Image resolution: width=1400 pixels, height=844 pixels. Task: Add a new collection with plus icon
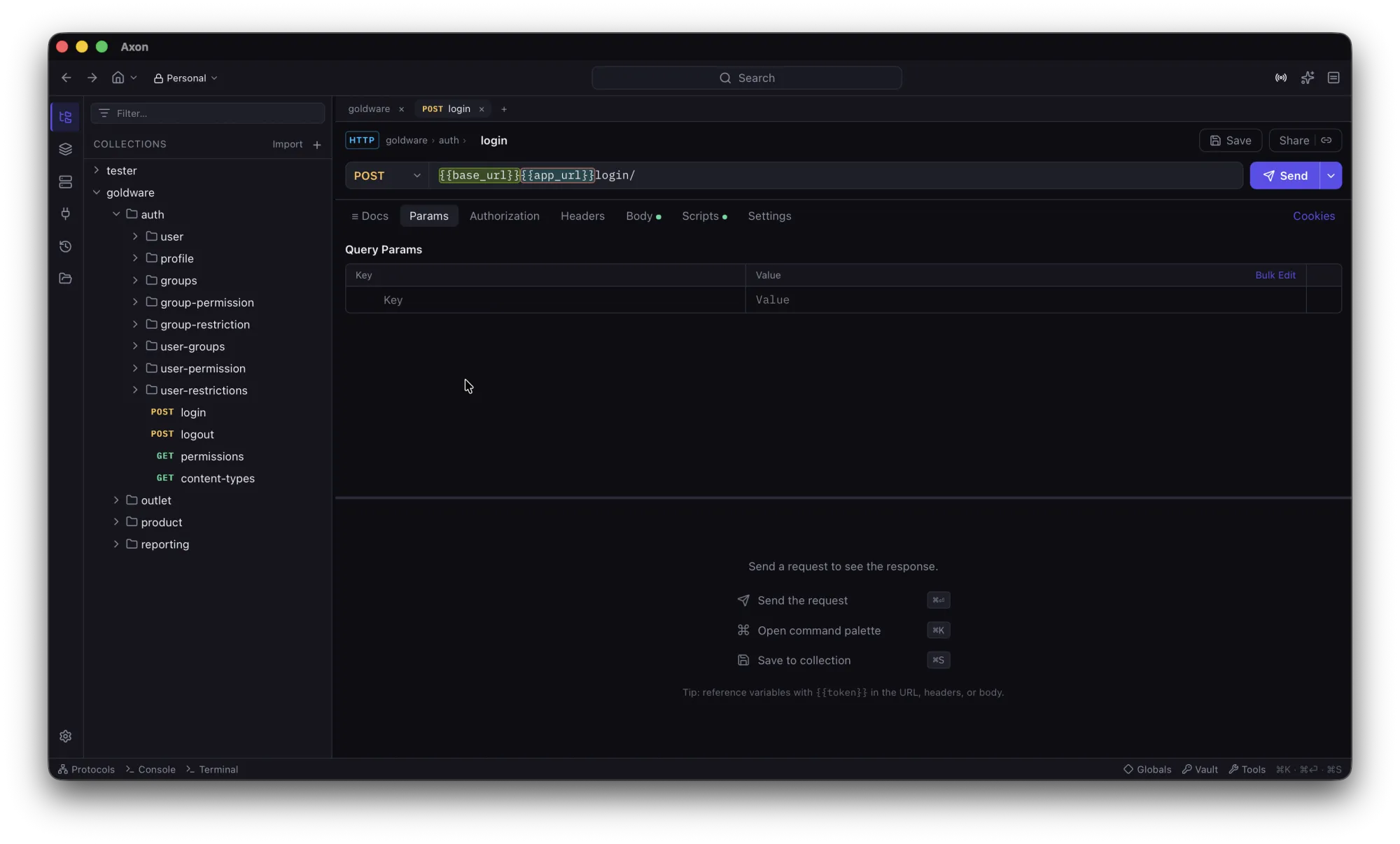click(317, 145)
